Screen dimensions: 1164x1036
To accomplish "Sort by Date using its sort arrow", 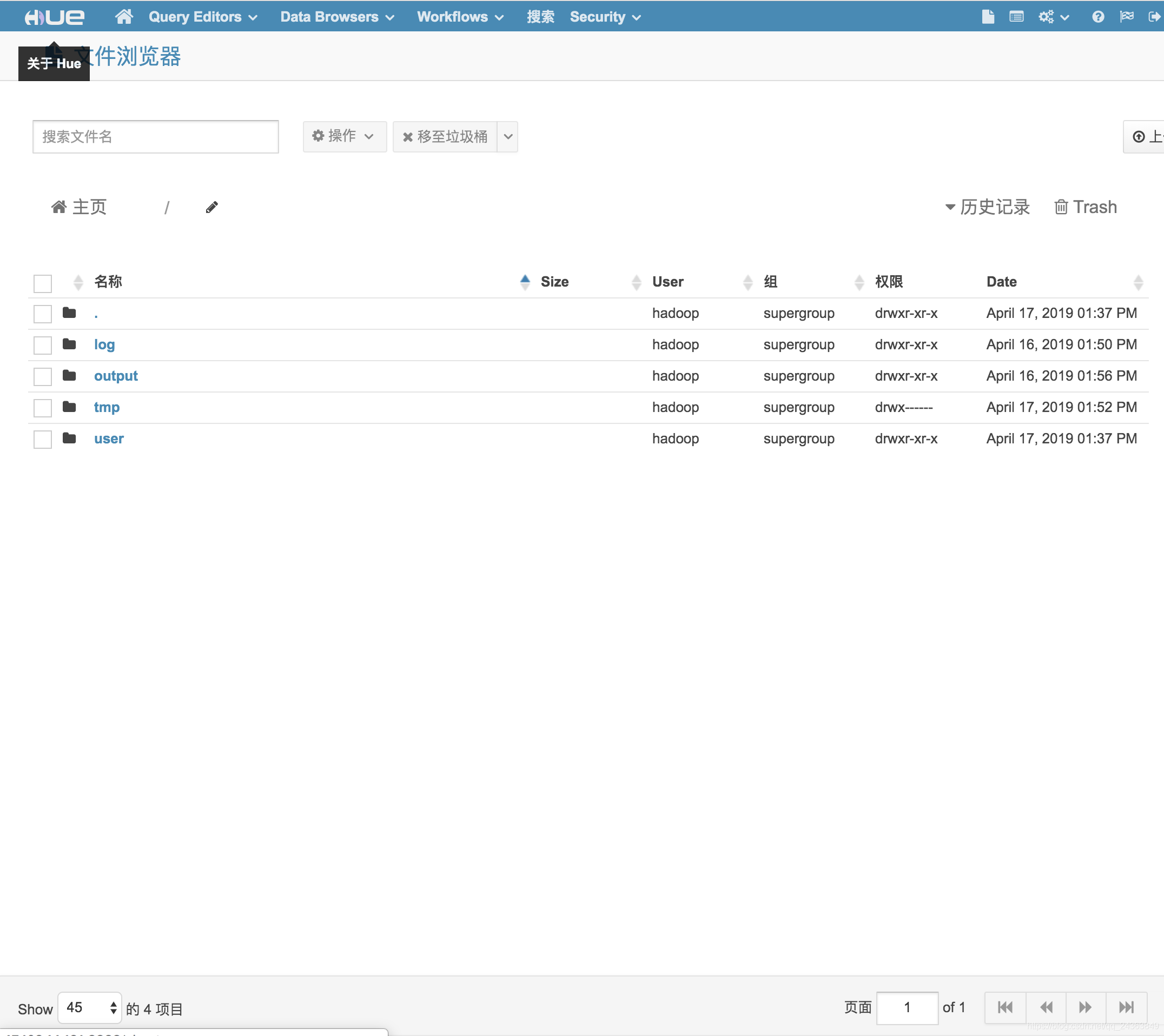I will (x=1138, y=282).
